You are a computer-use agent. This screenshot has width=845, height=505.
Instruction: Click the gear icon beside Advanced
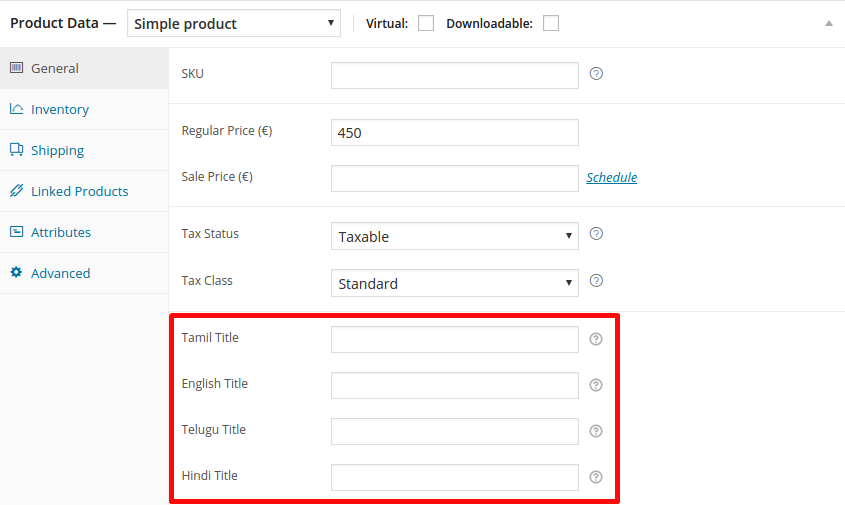(16, 272)
